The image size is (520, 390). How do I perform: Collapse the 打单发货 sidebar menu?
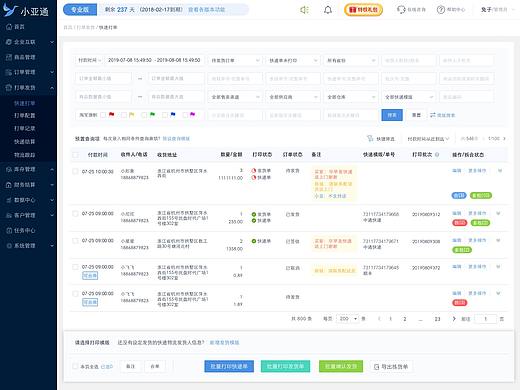pos(28,88)
